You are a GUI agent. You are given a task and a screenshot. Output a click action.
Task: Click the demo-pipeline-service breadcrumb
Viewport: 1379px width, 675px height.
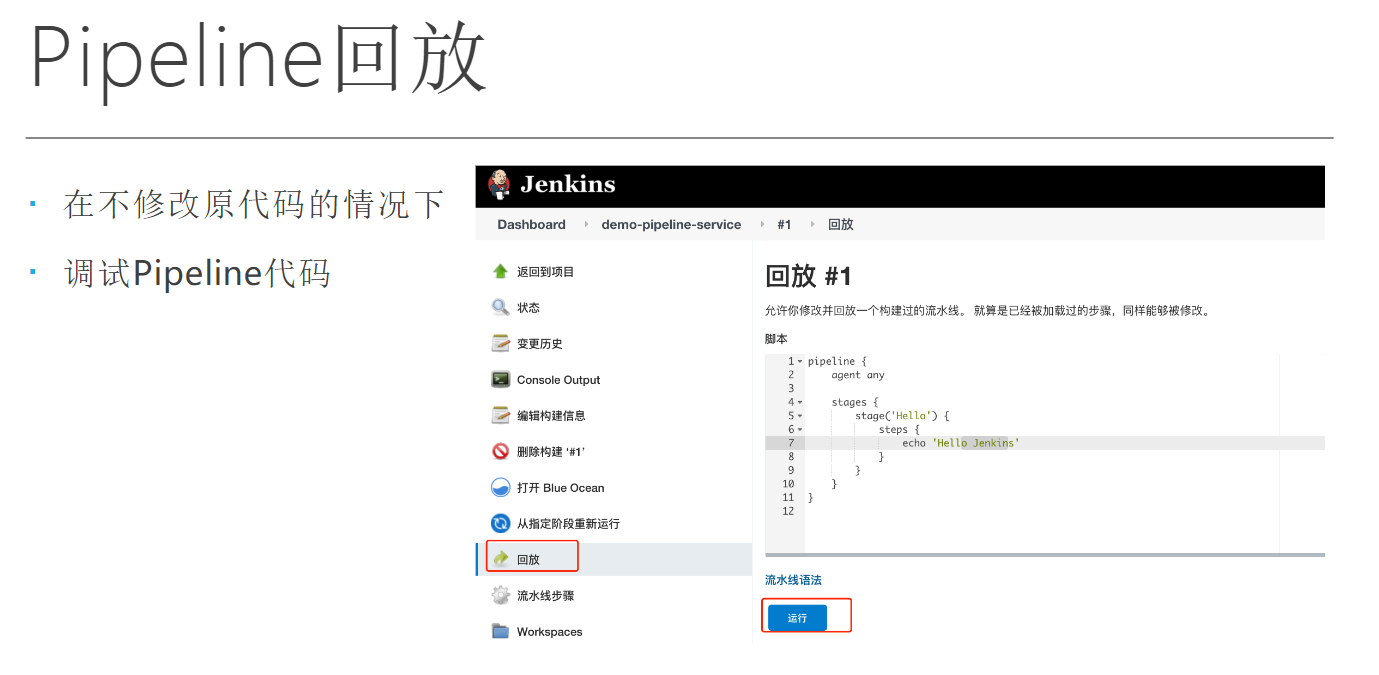coord(671,224)
